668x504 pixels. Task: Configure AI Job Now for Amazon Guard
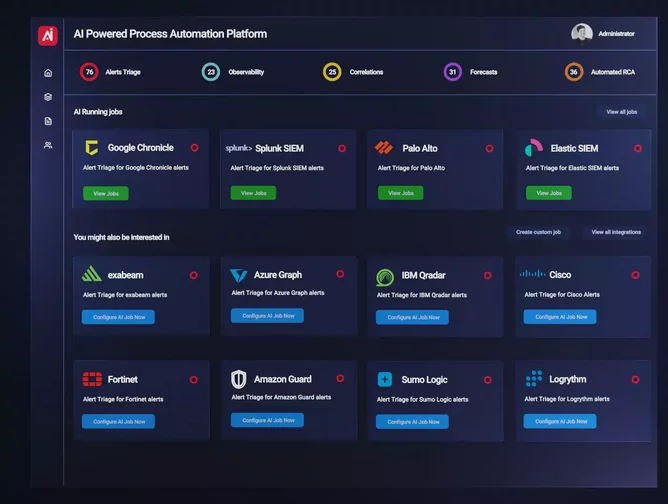click(268, 420)
